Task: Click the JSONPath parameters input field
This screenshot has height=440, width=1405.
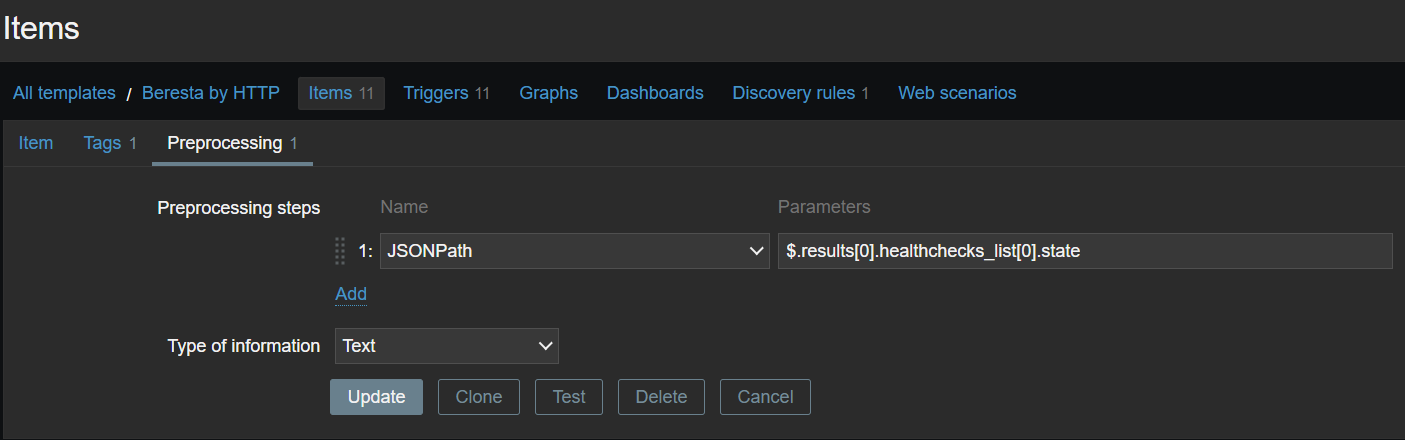Action: coord(1084,252)
